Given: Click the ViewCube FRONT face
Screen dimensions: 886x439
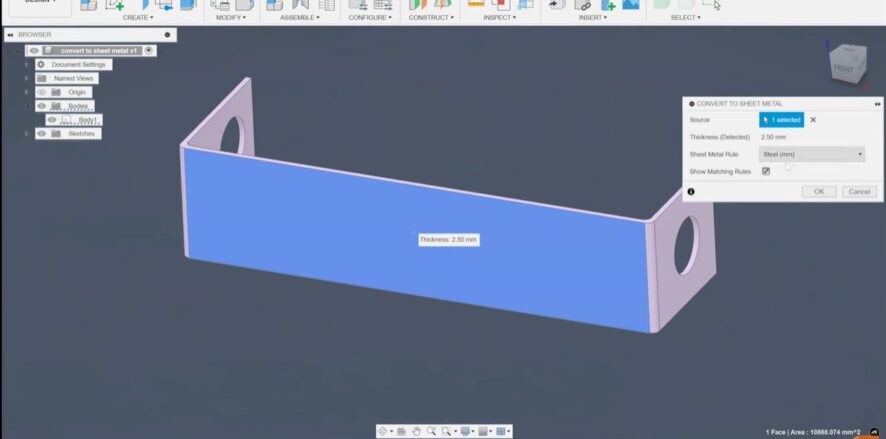Looking at the screenshot, I should (844, 68).
